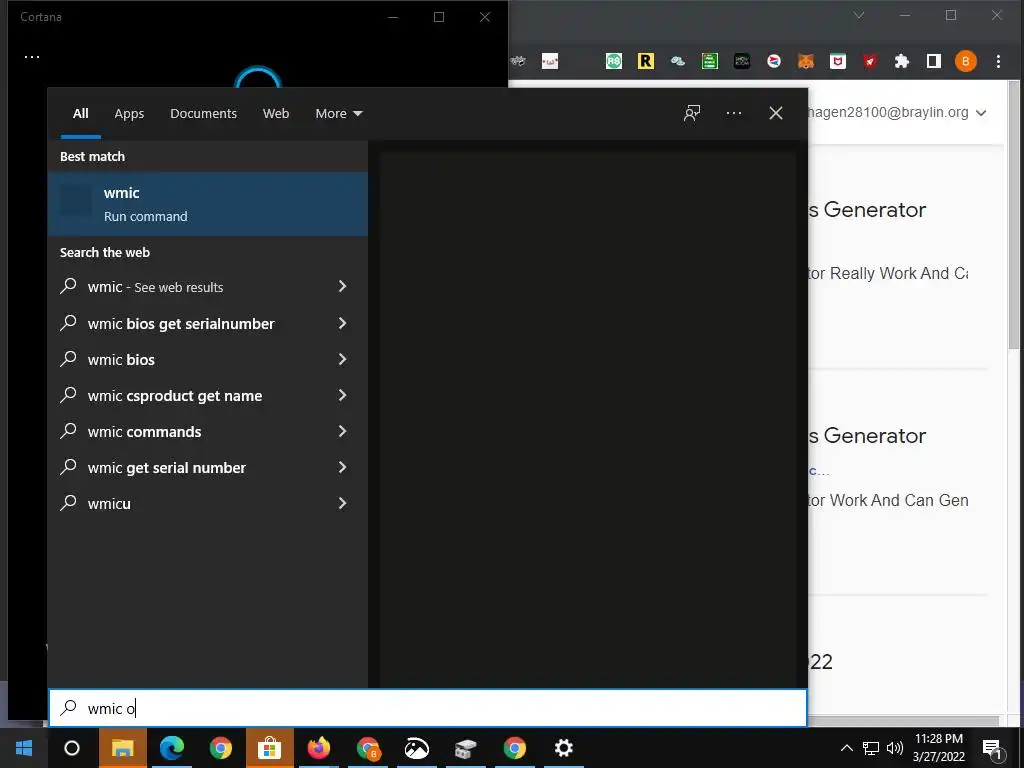
Task: Click the green chalkboard extension icon in Chrome
Action: (x=710, y=61)
